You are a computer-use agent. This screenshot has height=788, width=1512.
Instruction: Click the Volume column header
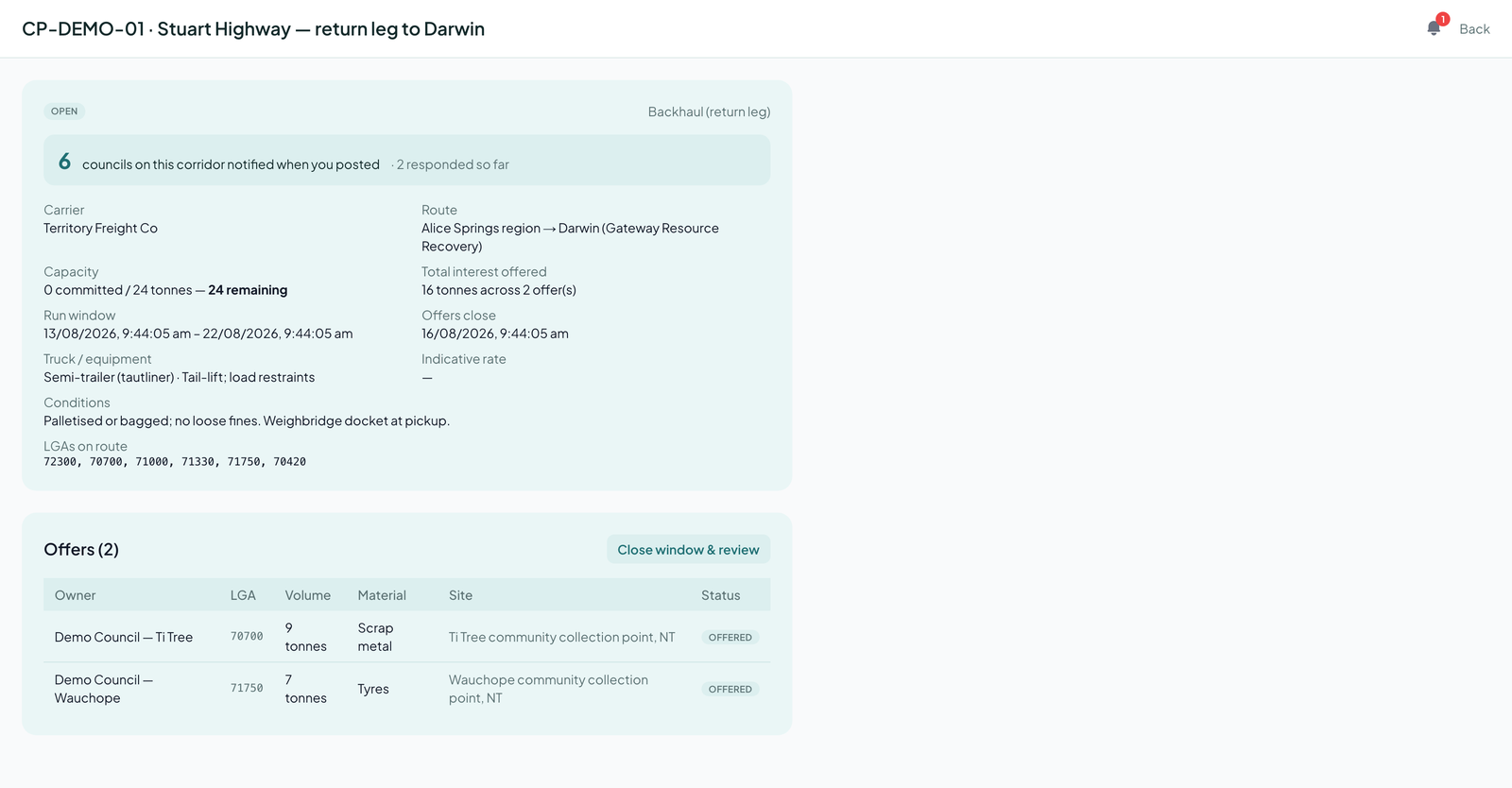coord(308,595)
